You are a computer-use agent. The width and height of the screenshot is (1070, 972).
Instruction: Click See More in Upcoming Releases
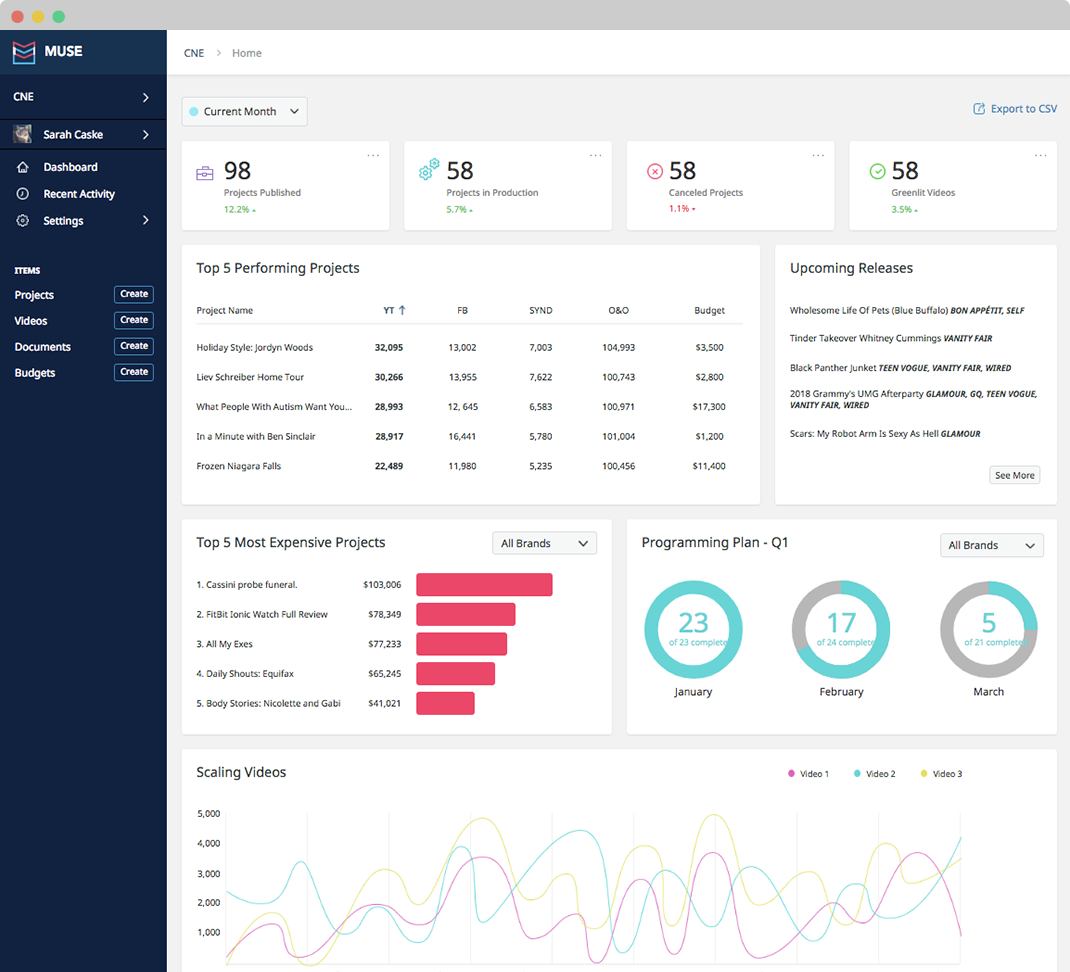click(x=1015, y=475)
